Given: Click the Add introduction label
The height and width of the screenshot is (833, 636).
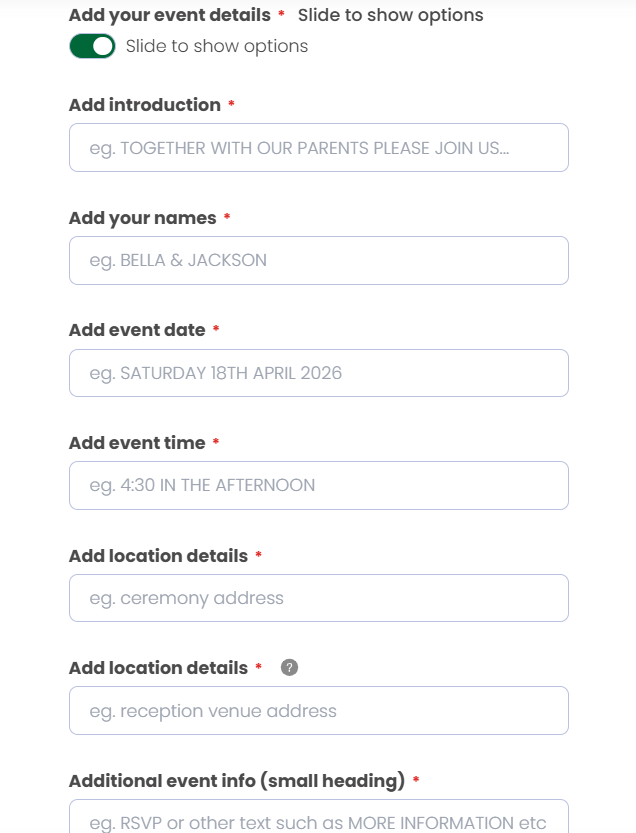Looking at the screenshot, I should tap(145, 105).
